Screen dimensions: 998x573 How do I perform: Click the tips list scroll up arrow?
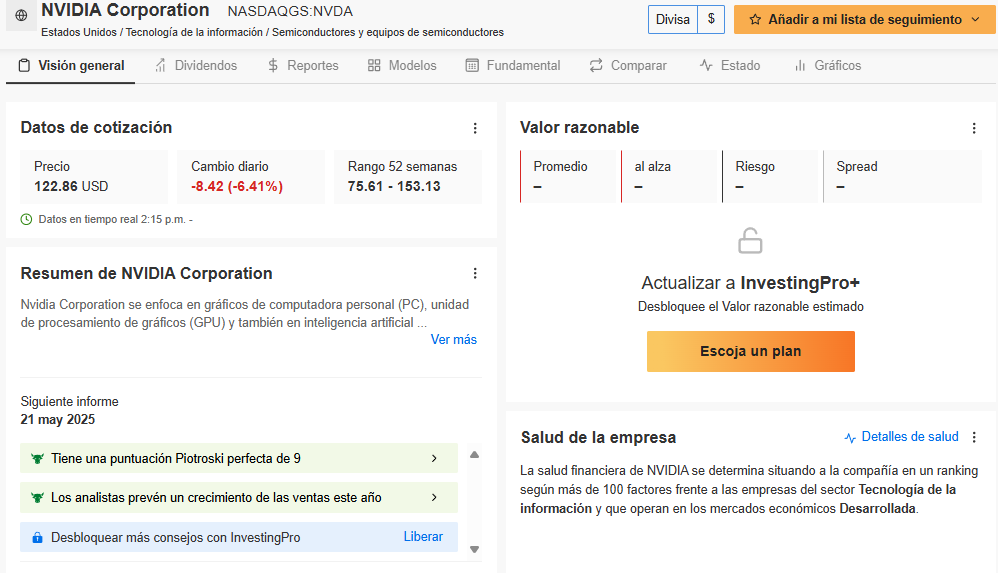point(474,455)
